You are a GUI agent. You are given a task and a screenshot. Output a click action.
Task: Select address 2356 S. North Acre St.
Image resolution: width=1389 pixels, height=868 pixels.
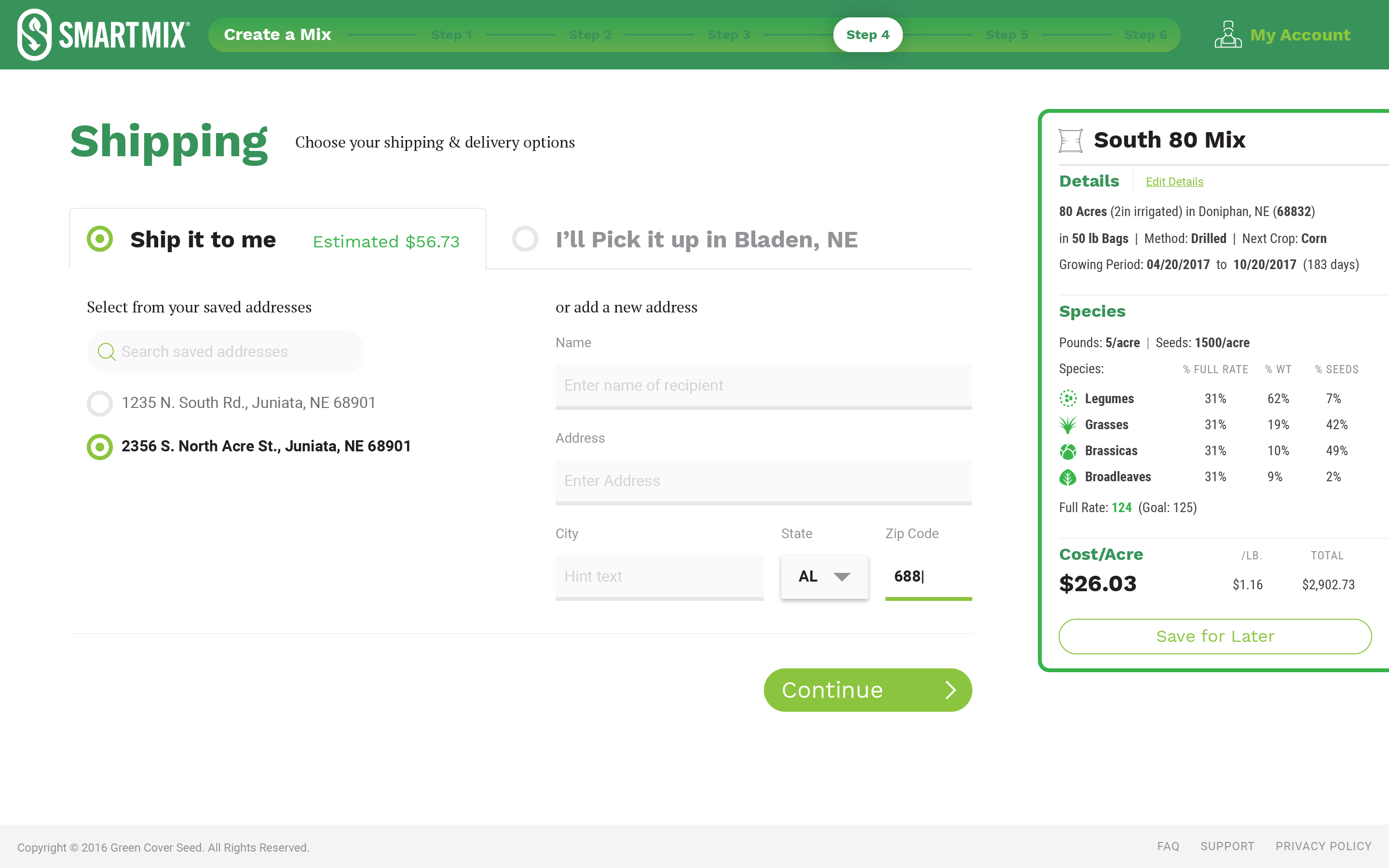(x=100, y=447)
